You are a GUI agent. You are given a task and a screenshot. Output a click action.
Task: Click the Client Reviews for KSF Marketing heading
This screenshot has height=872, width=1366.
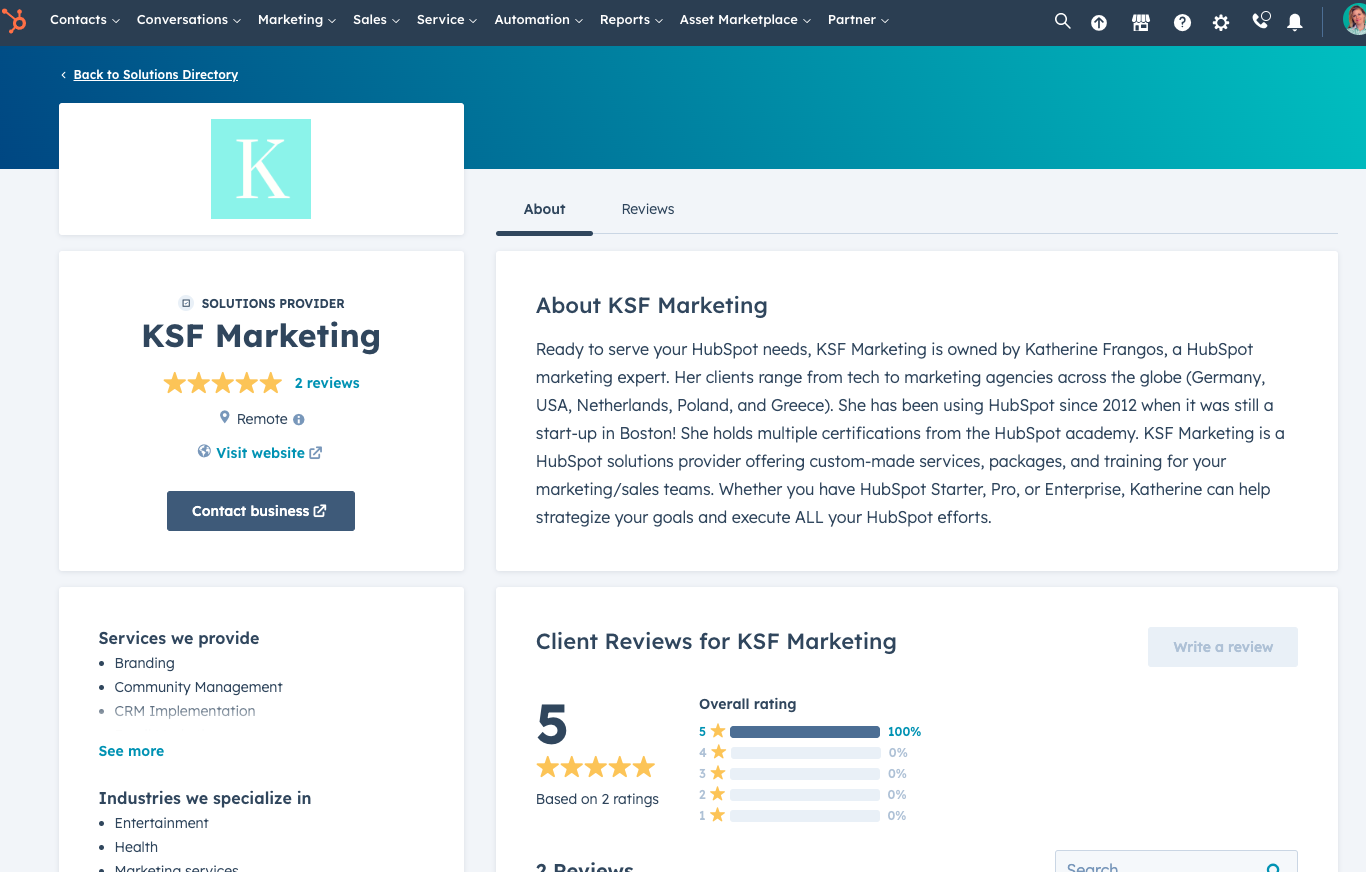coord(716,642)
